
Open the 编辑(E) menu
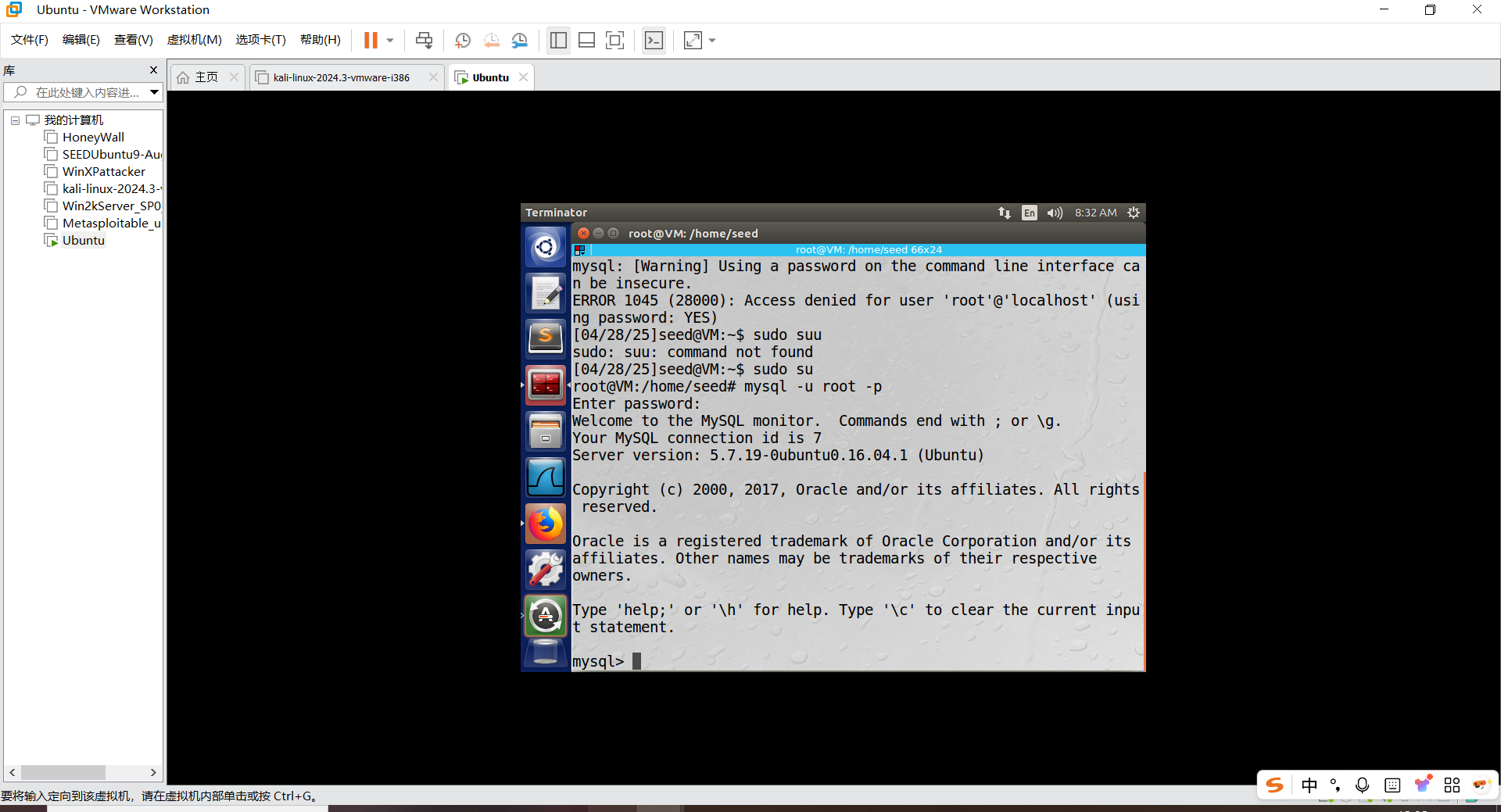81,40
